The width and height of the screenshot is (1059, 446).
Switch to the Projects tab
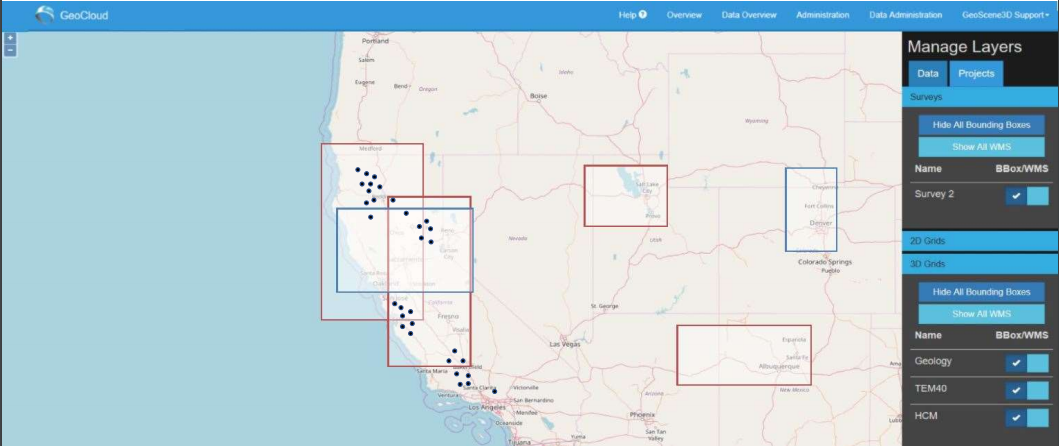point(976,74)
